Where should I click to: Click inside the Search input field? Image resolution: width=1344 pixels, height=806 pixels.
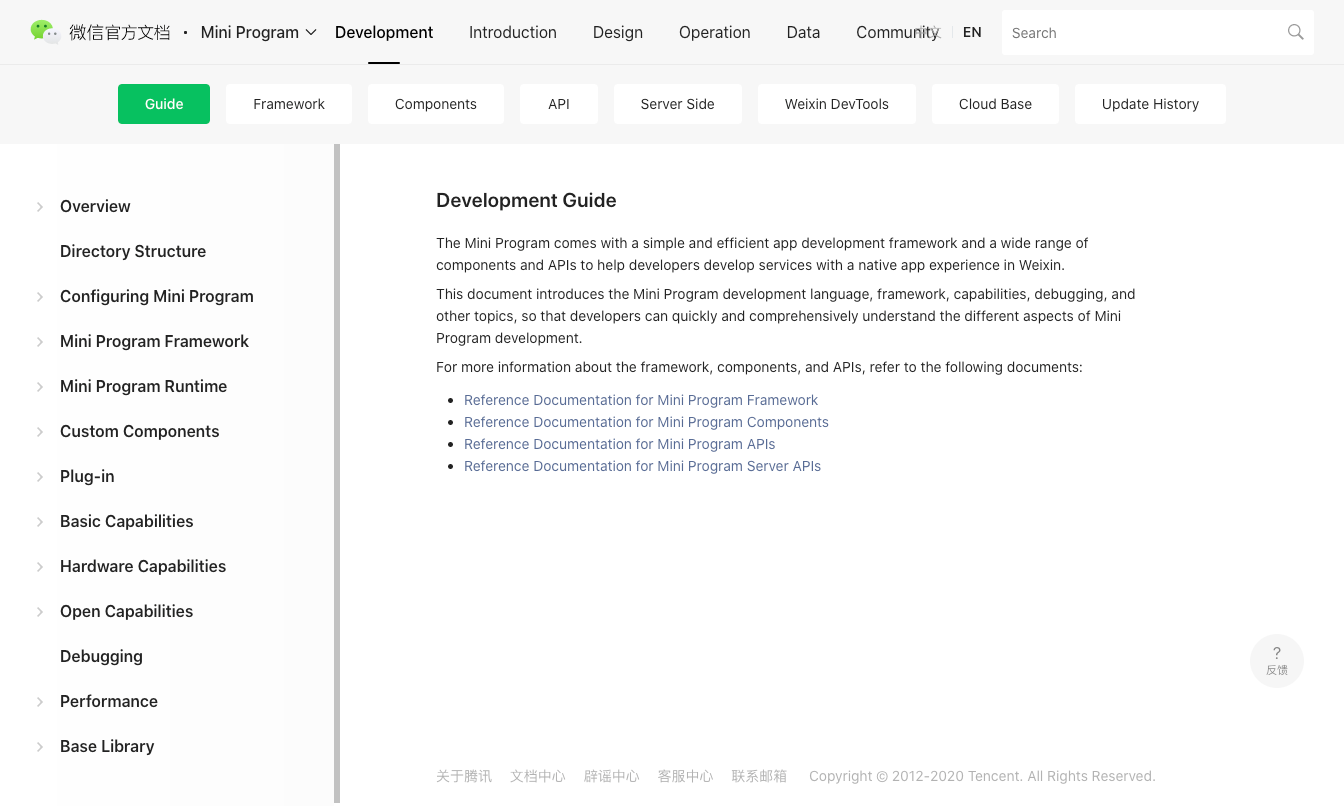pos(1140,33)
